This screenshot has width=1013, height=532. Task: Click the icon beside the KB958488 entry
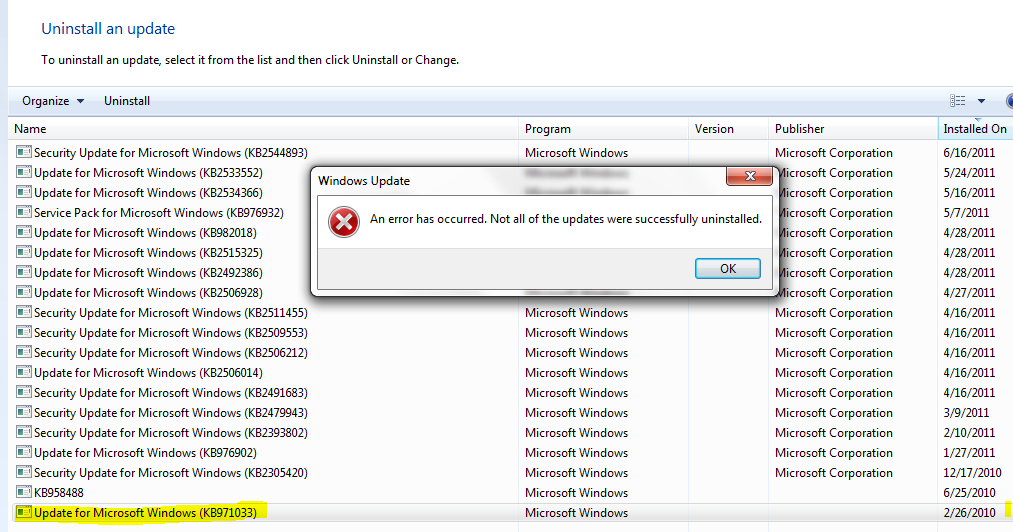coord(23,493)
